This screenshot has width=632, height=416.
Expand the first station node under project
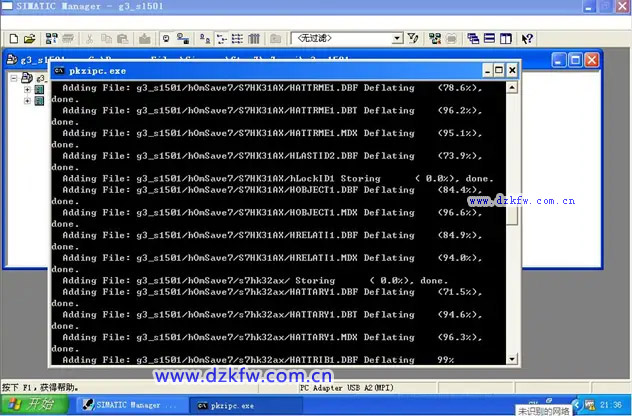click(27, 89)
